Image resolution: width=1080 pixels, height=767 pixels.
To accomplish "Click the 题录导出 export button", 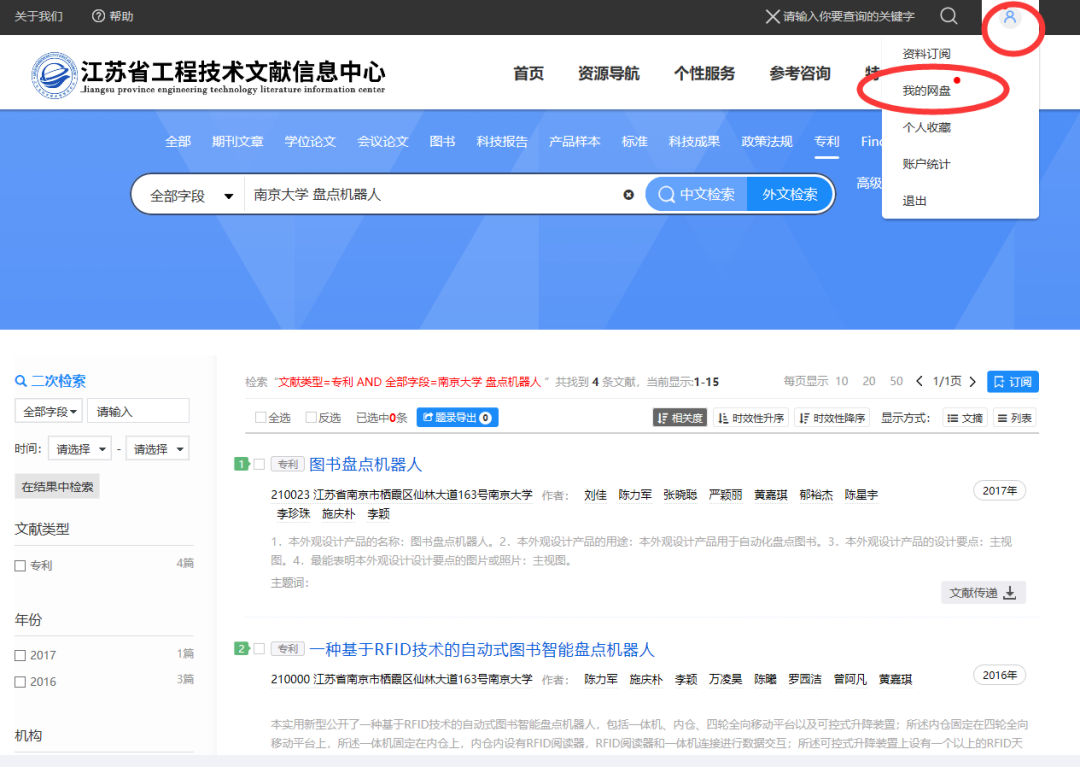I will point(456,417).
